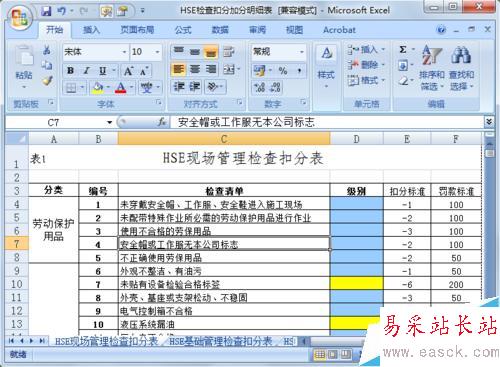500x367 pixels.
Task: Switch to the 审阅 ribbon tab
Action: click(257, 30)
